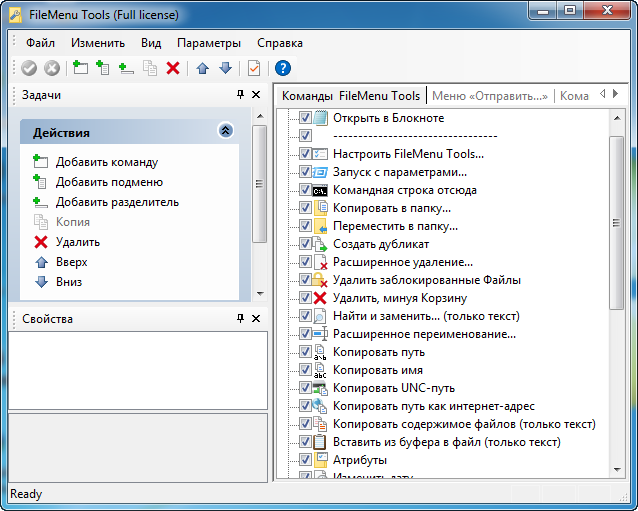Click the commands list vertical scrollbar thumb
The width and height of the screenshot is (638, 511).
click(616, 223)
